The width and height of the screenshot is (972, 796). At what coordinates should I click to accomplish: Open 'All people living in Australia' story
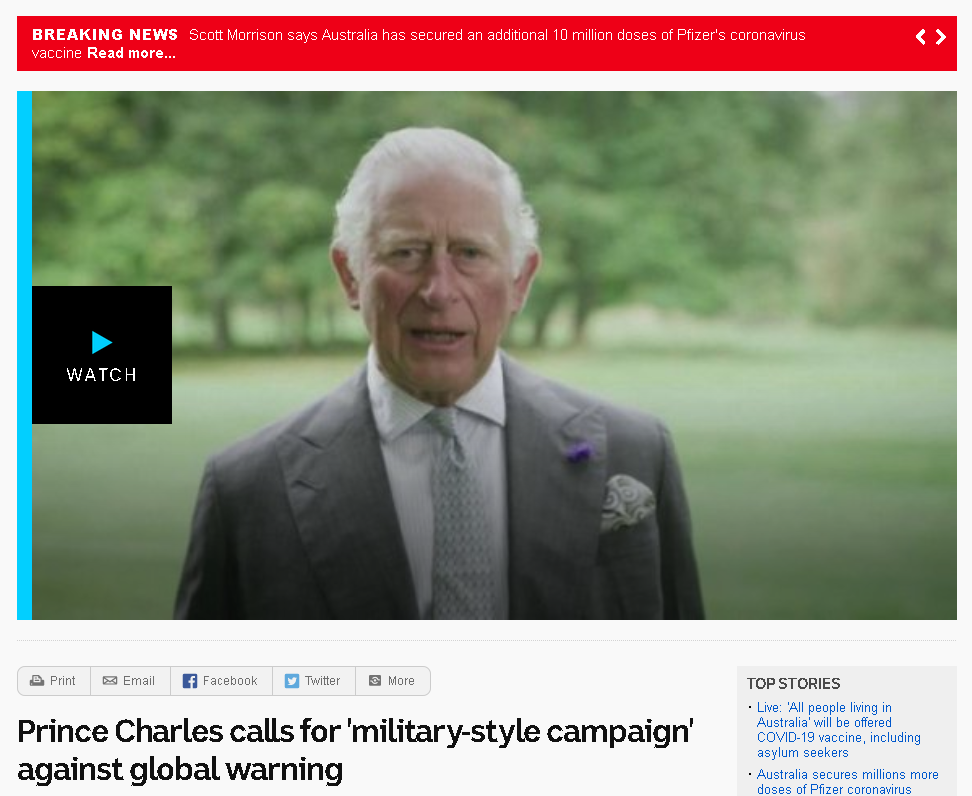click(x=838, y=730)
